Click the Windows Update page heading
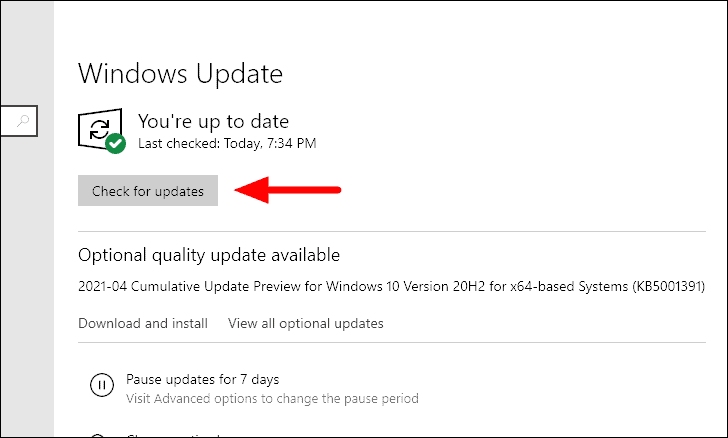Screen dimensions: 728x438 [x=180, y=73]
